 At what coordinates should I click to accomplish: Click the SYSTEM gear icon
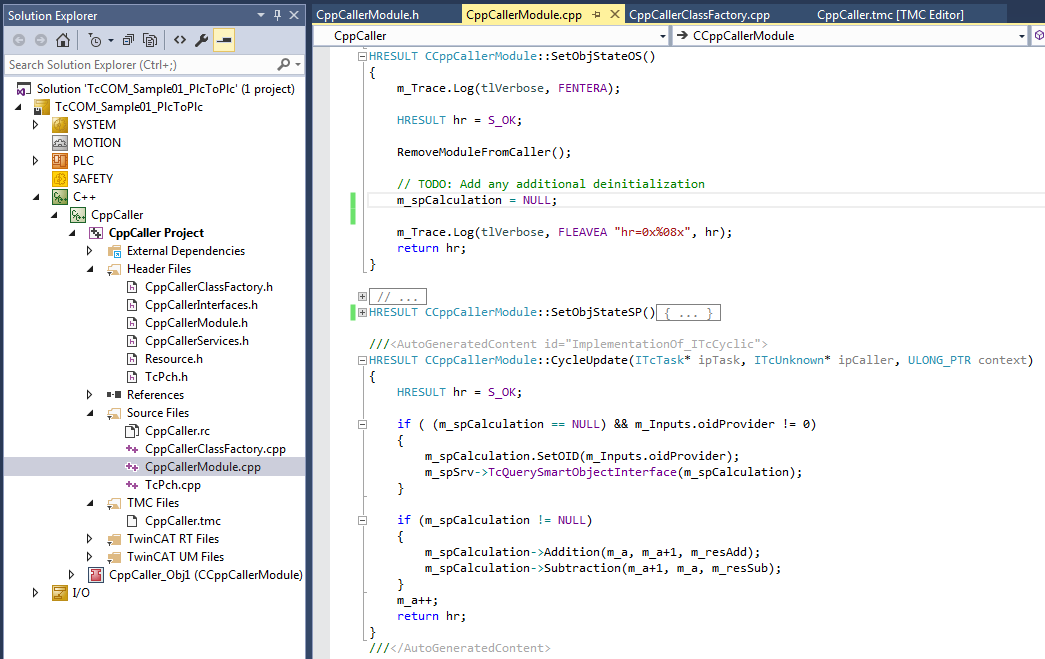click(60, 125)
